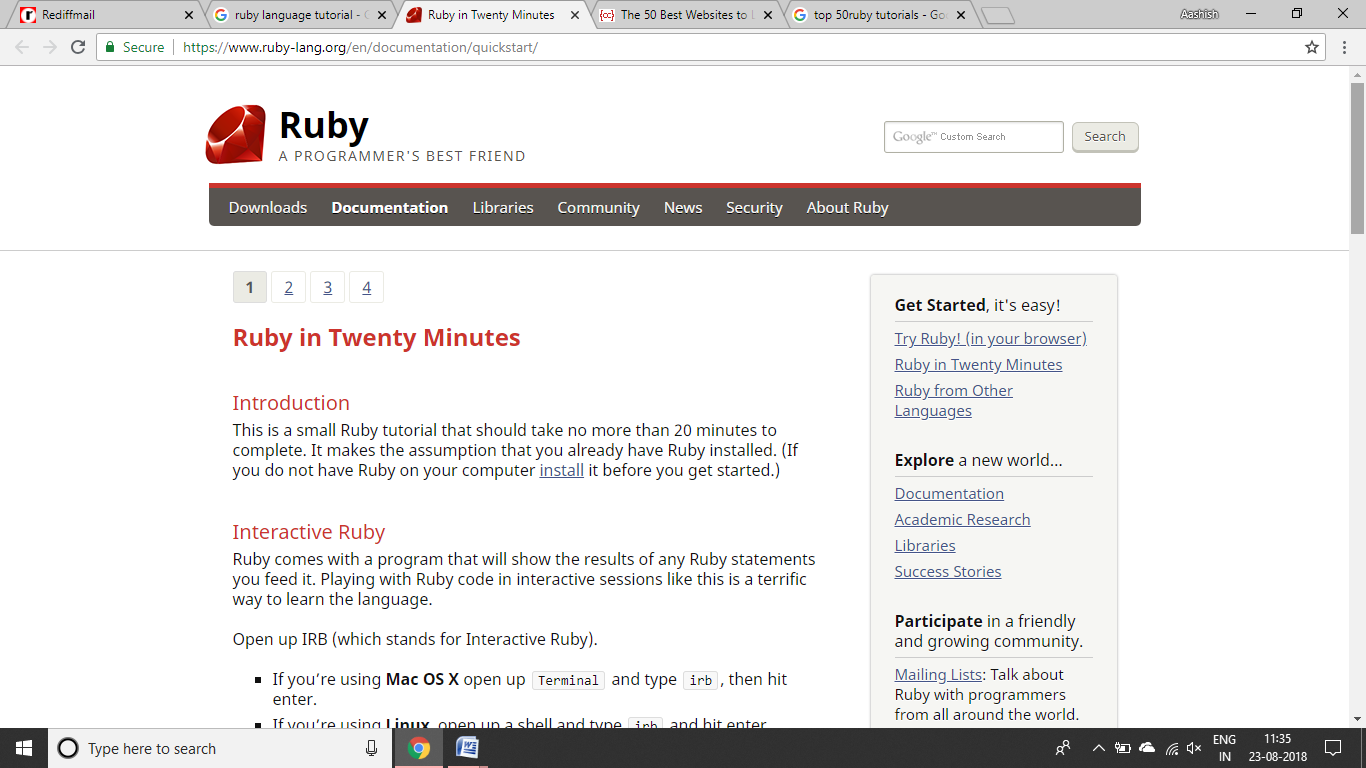Open Word from the taskbar
Screen dimensions: 1366x768
tap(467, 748)
